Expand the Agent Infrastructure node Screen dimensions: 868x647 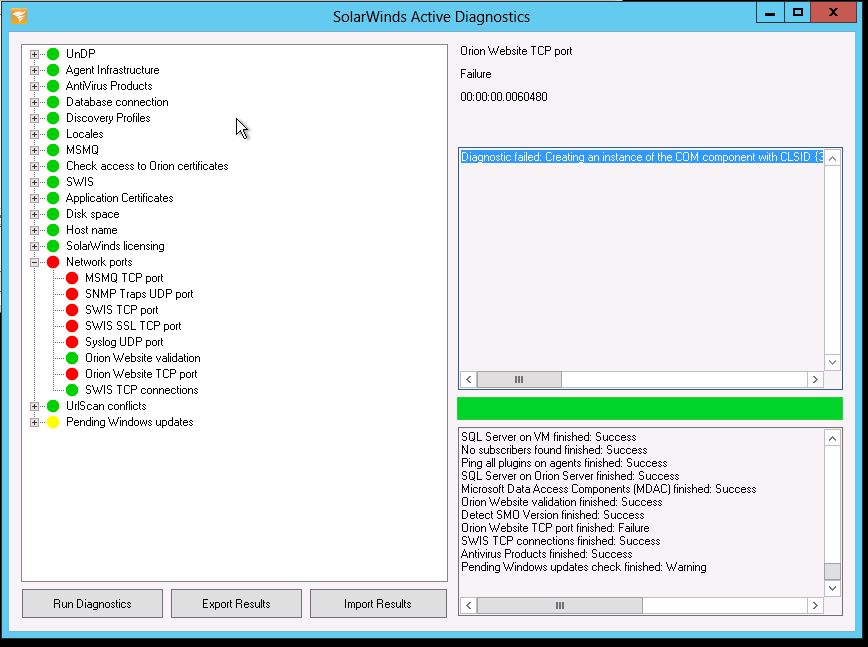point(34,70)
